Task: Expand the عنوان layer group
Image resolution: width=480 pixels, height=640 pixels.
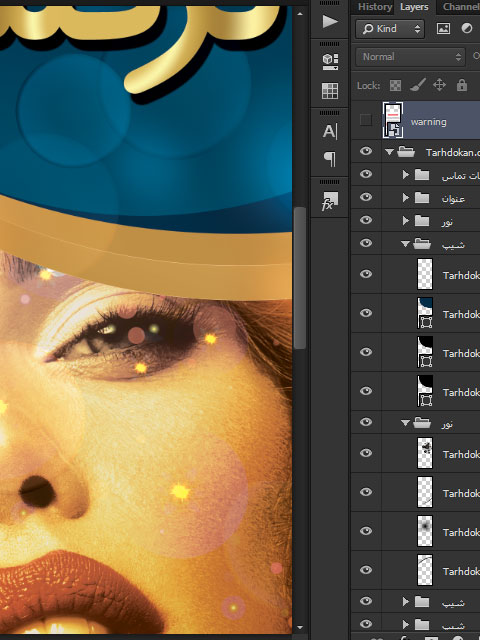Action: (x=405, y=198)
